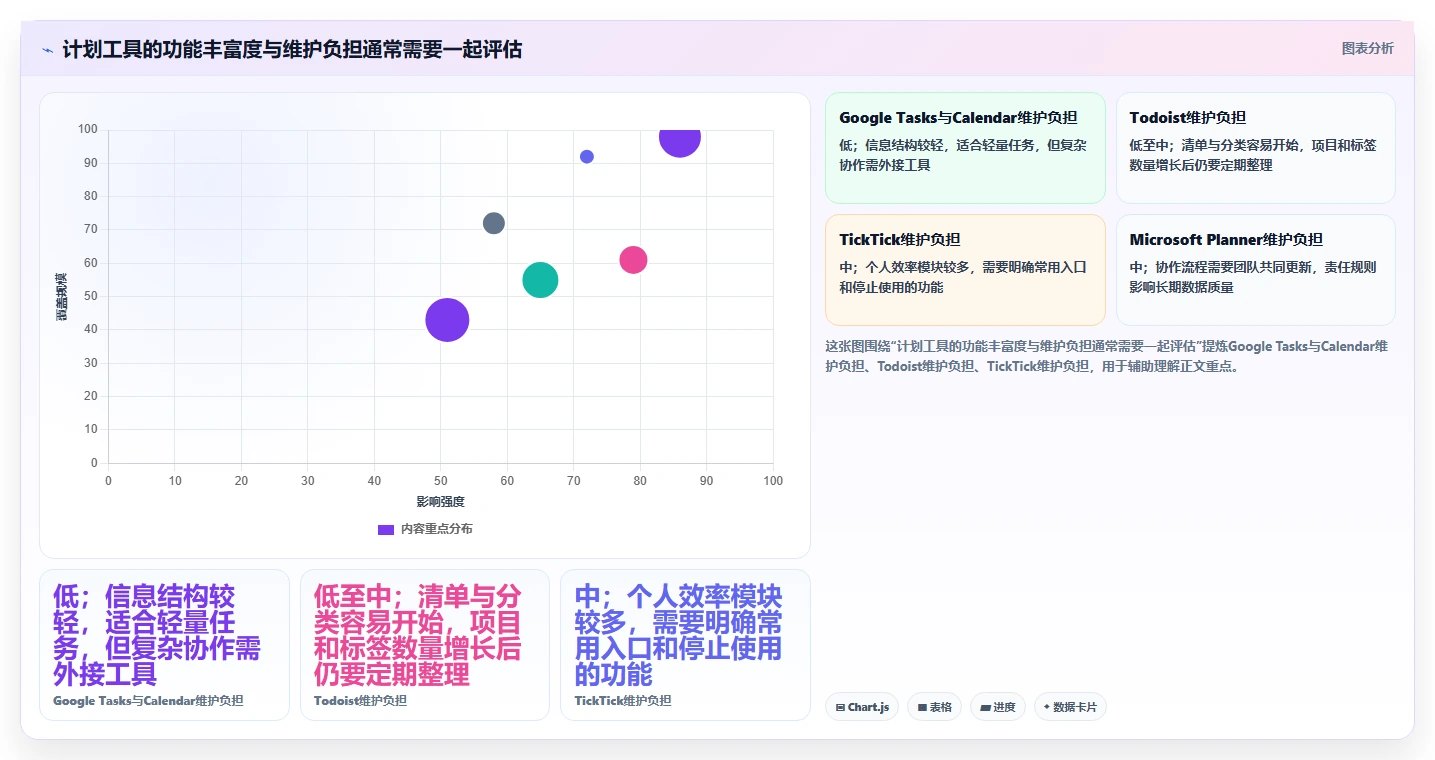This screenshot has width=1435, height=760.
Task: Click TickTick维护负担 caption under blue stat
Action: [x=623, y=701]
